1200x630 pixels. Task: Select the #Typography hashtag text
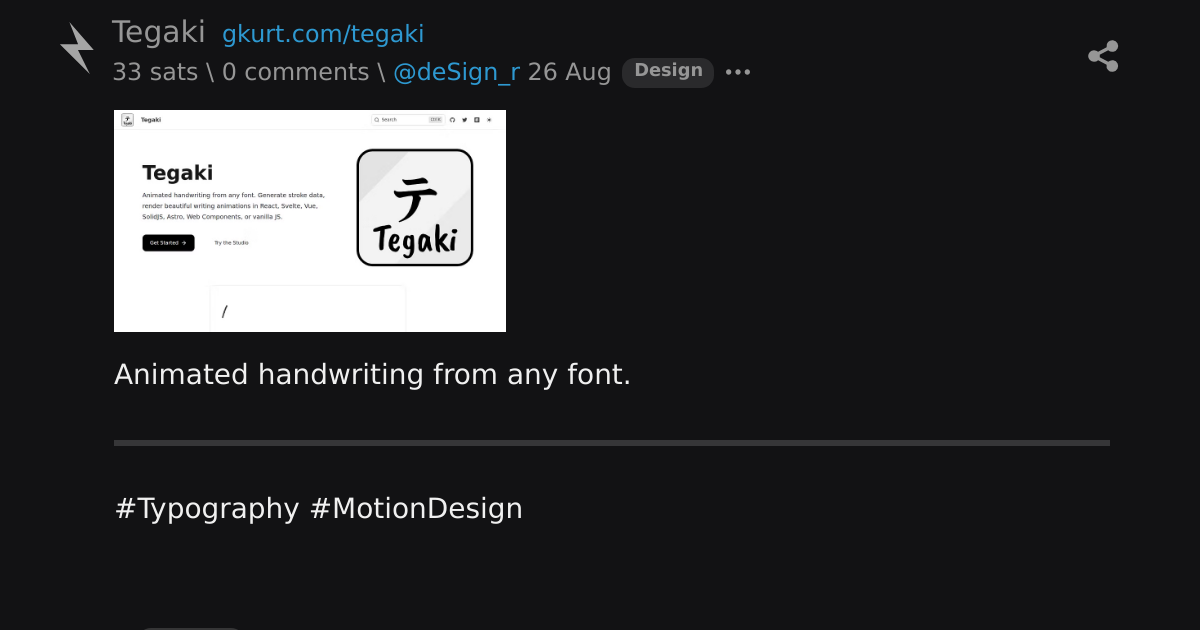click(207, 509)
